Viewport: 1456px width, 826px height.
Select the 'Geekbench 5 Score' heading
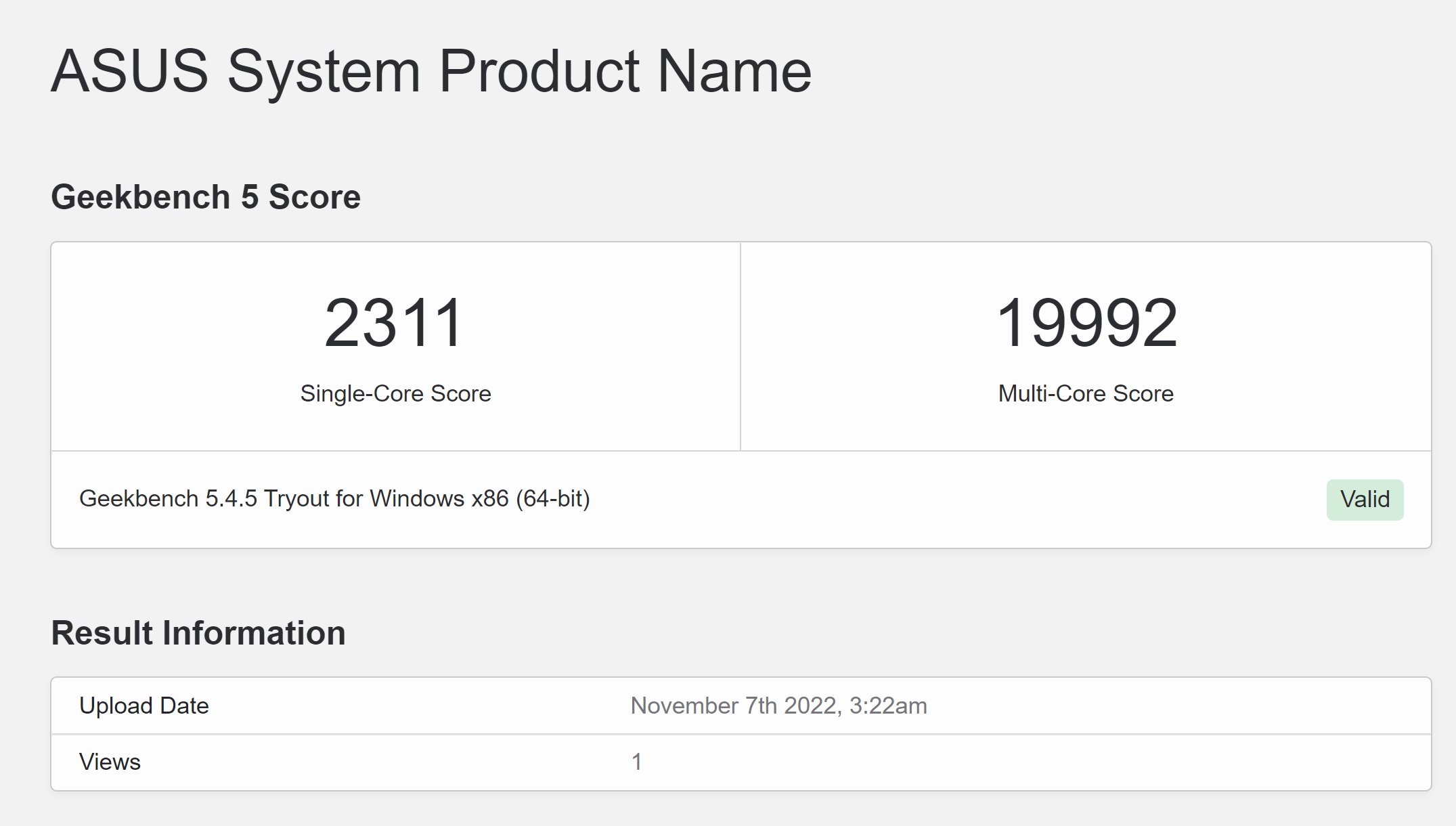tap(206, 197)
